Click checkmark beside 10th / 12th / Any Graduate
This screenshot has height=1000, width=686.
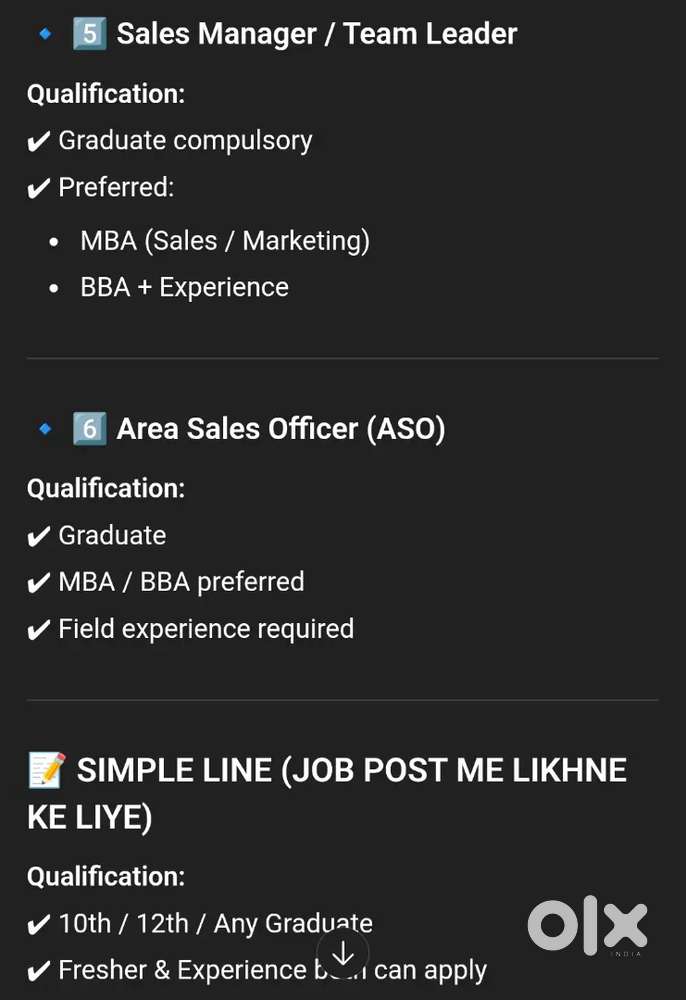point(38,925)
